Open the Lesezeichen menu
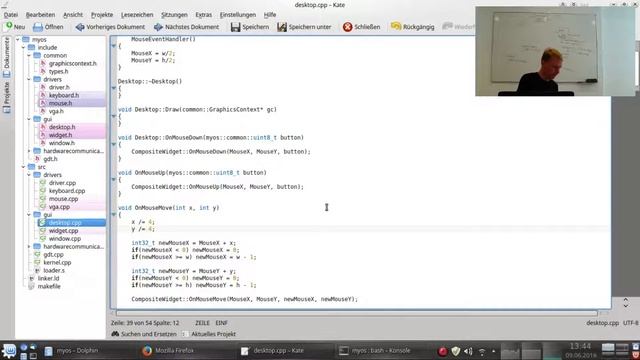 [137, 15]
